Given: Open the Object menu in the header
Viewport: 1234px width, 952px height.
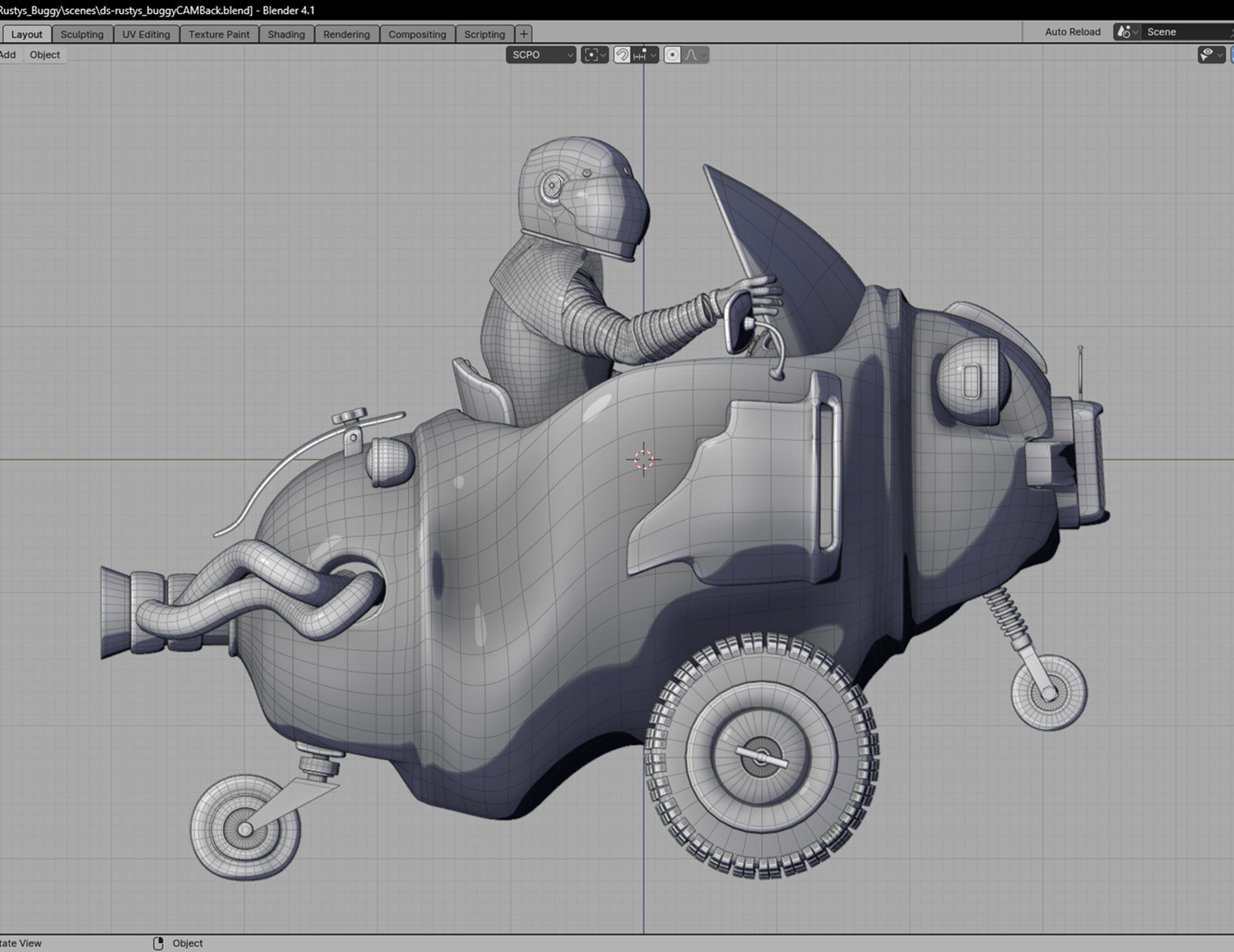Looking at the screenshot, I should [44, 55].
